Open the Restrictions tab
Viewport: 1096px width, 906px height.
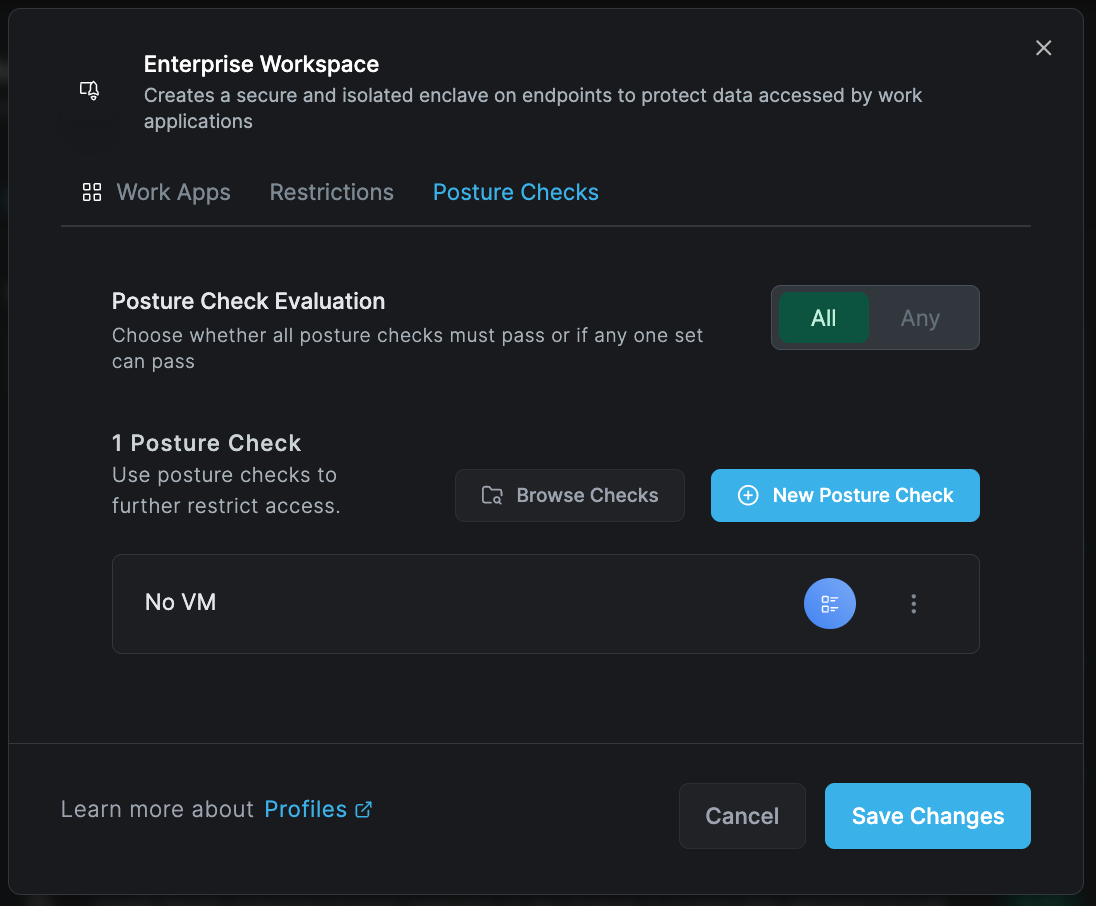tap(331, 192)
